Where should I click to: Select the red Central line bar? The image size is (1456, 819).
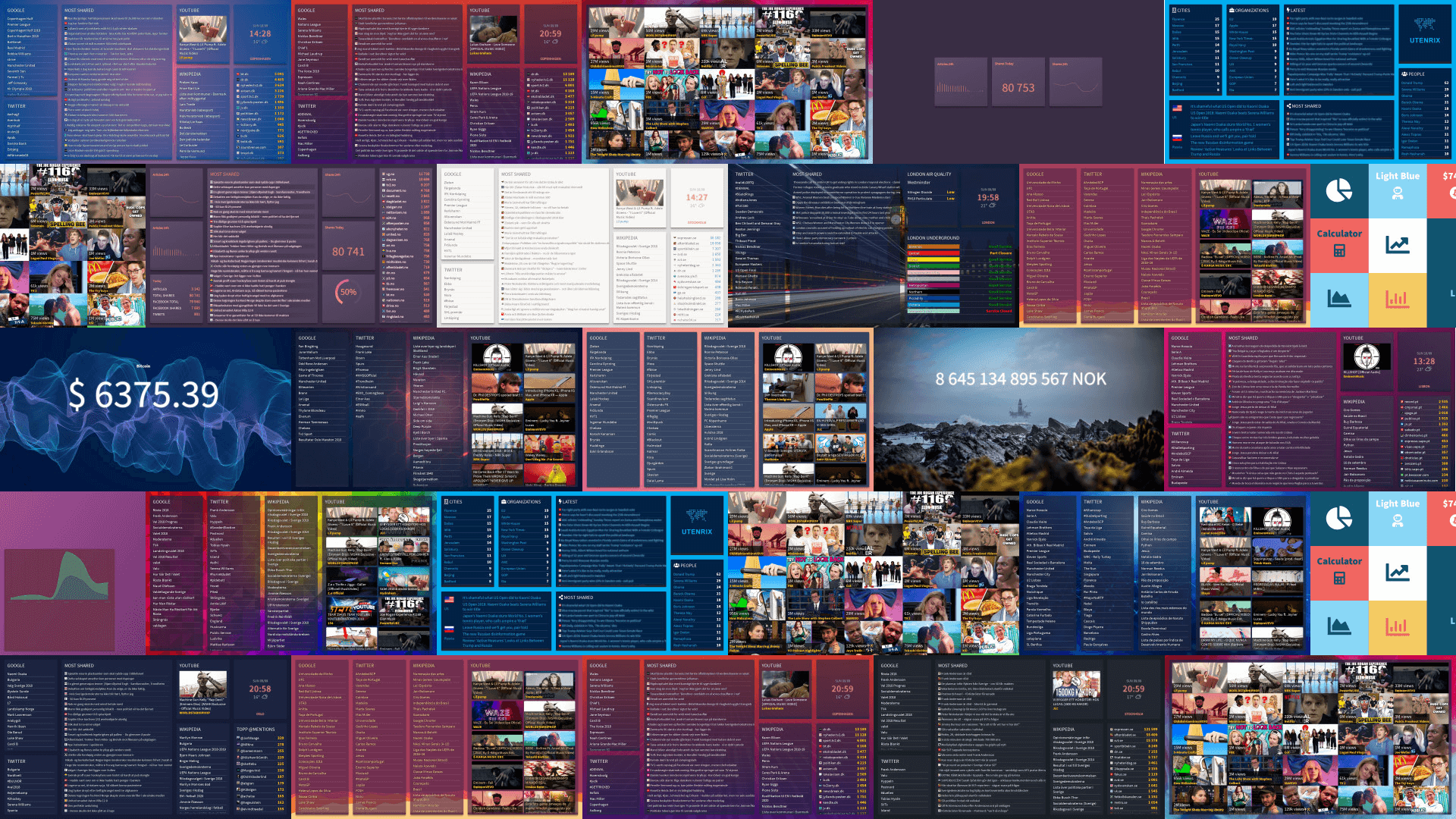(934, 253)
